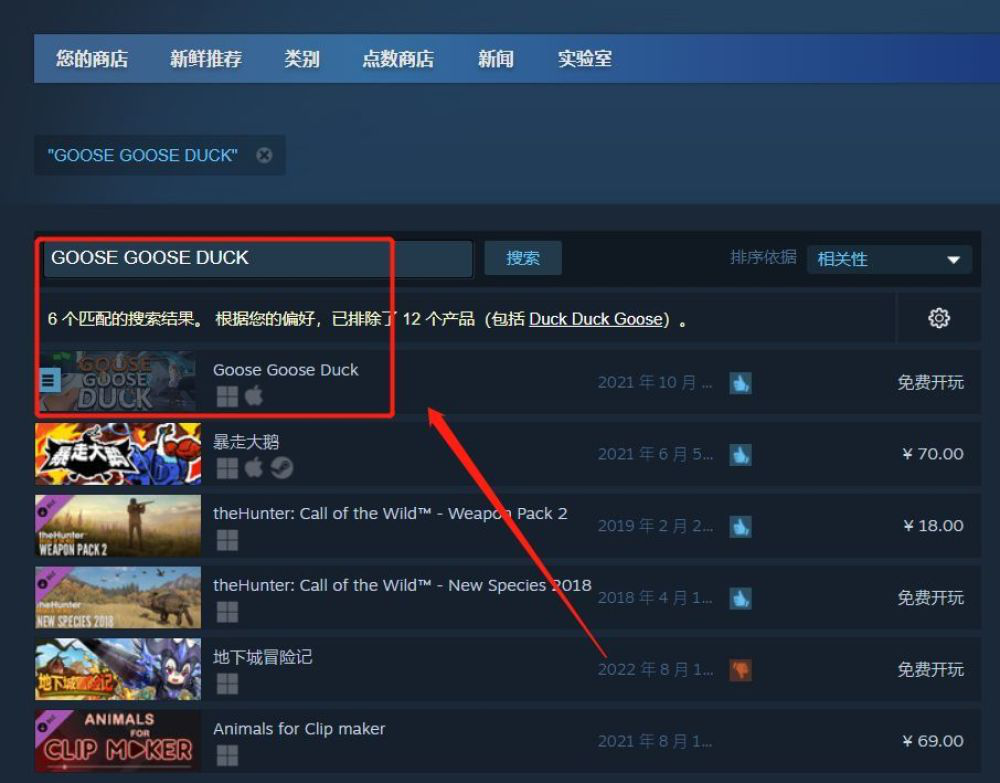Click release date 2021 年 10 月

(655, 383)
